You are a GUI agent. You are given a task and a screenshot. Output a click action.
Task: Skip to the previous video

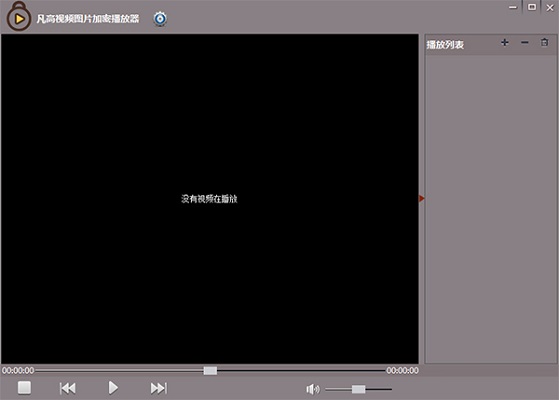[68, 388]
